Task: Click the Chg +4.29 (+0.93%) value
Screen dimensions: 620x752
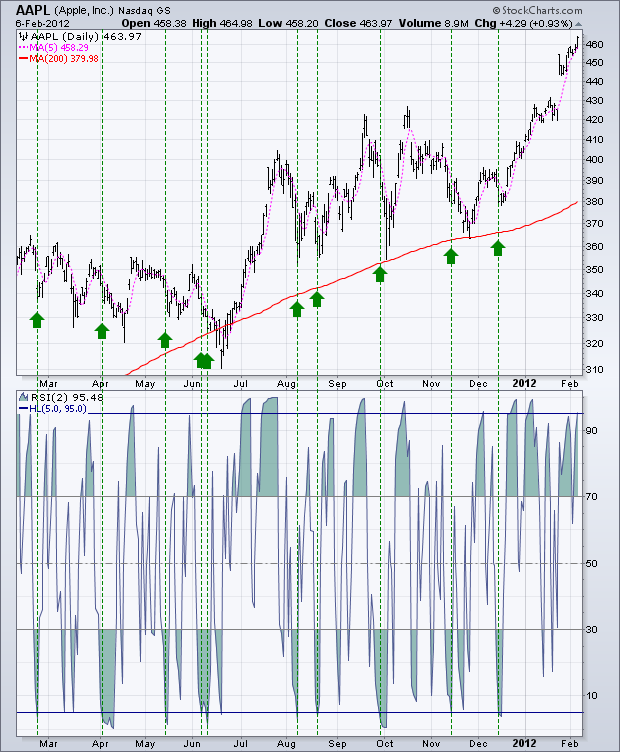Action: pyautogui.click(x=524, y=24)
